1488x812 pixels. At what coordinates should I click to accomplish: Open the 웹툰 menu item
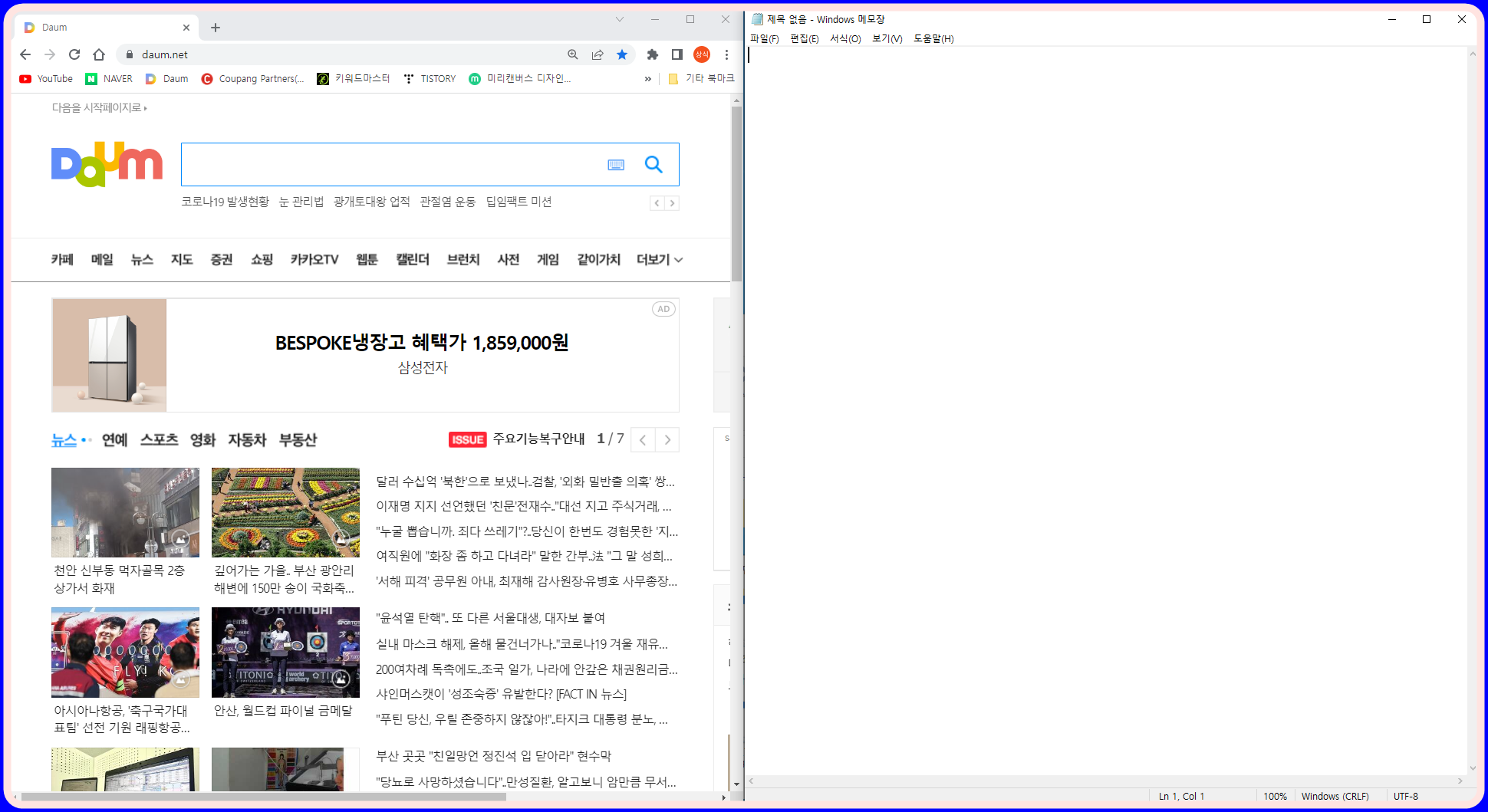click(x=367, y=260)
